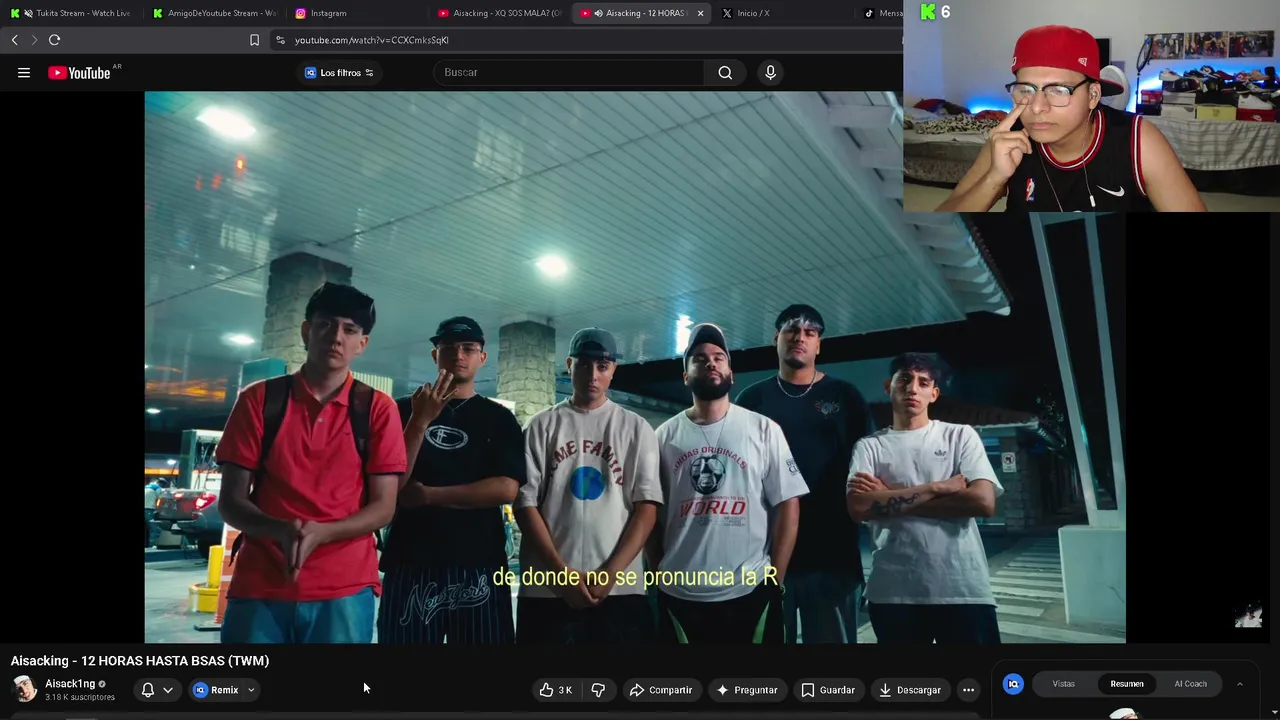Switch to the Inicio / X tab
This screenshot has width=1280, height=720.
(784, 13)
